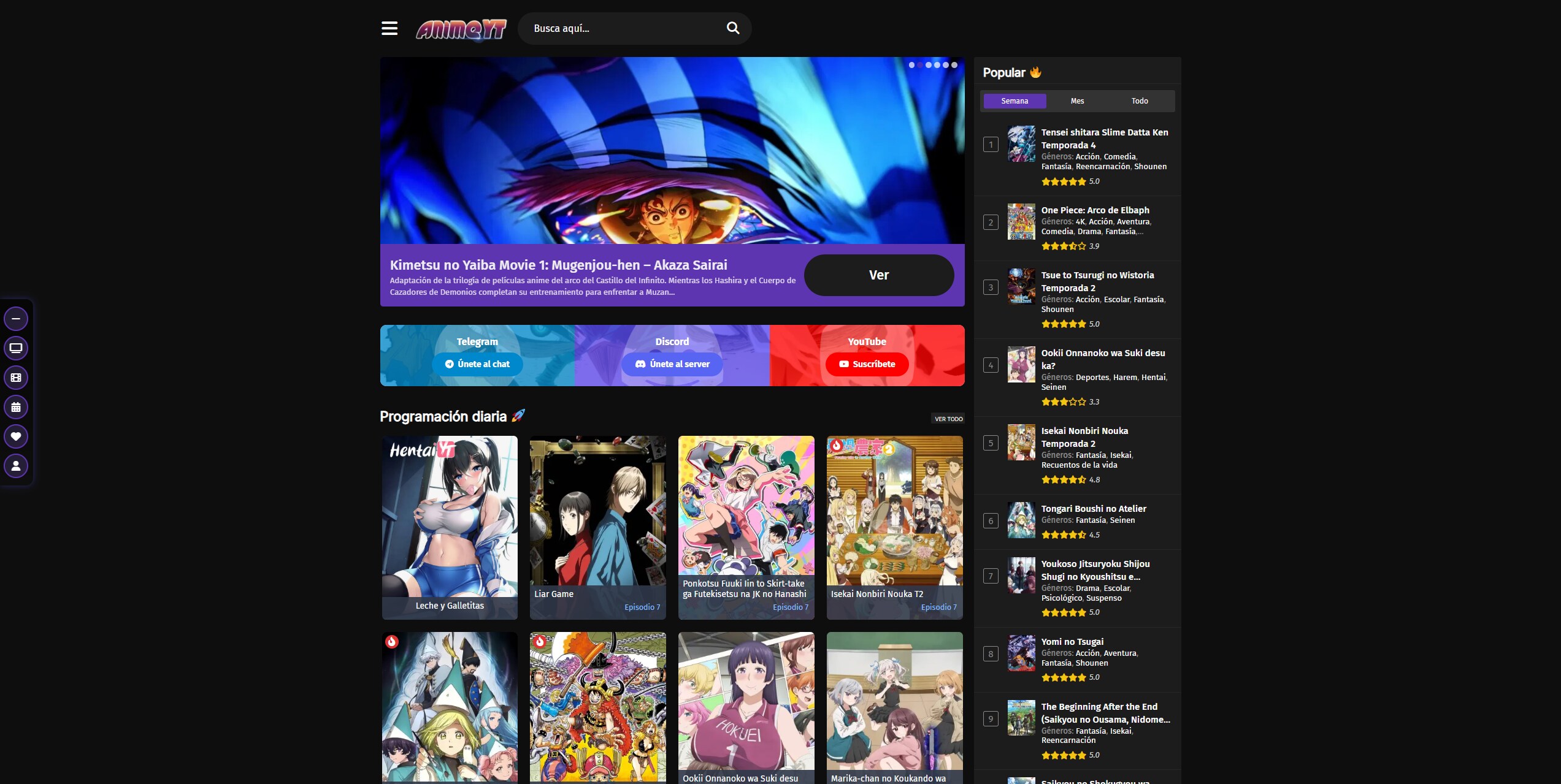Open The Beginning After the End title
Screen dimensions: 1561x784
(1105, 713)
